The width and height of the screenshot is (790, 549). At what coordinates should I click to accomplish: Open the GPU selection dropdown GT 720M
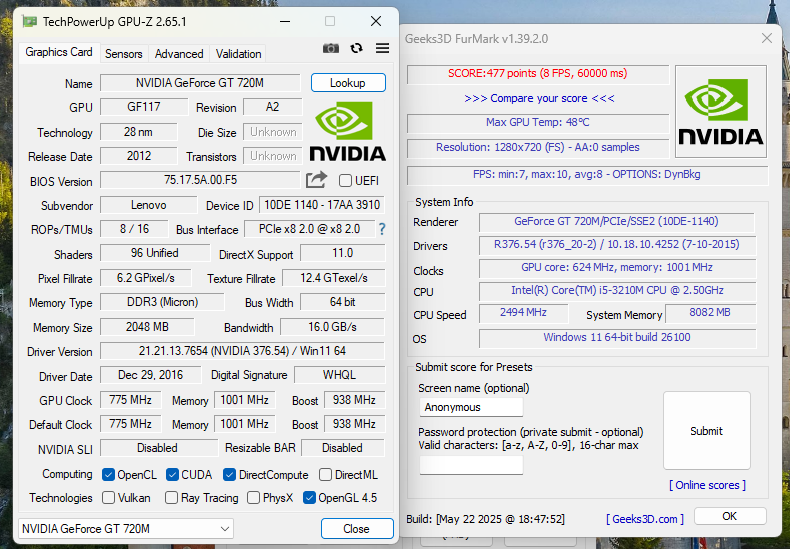(126, 529)
